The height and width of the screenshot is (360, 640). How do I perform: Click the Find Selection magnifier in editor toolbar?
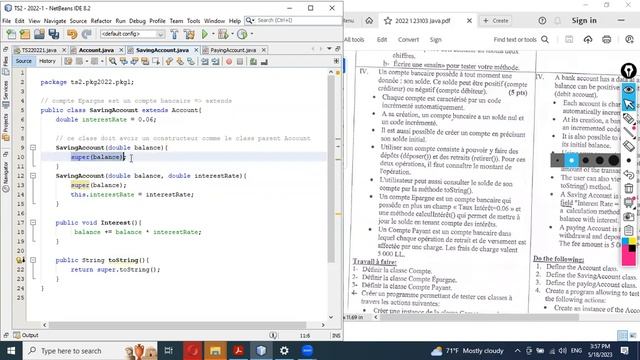(x=112, y=62)
